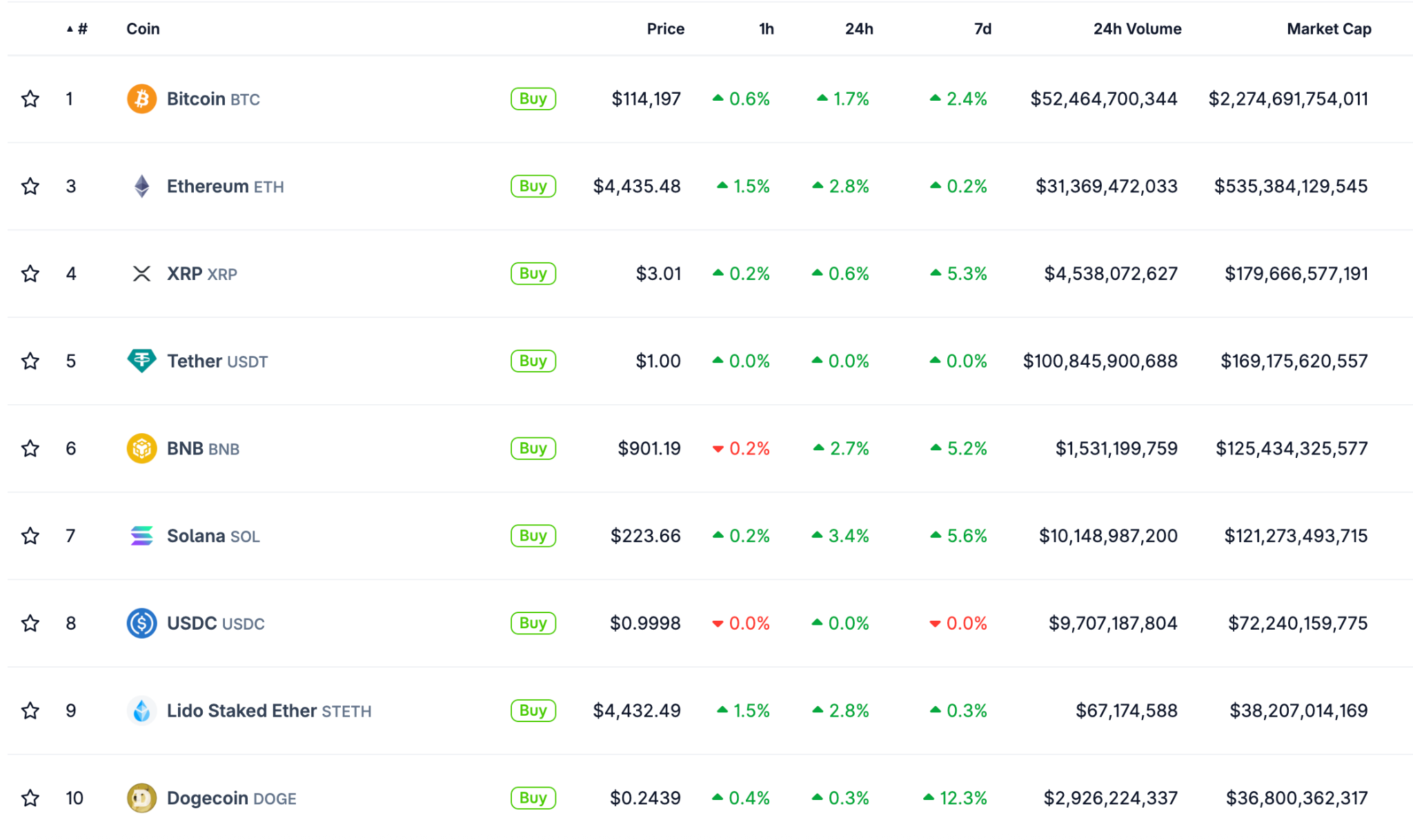Click the XRP logo icon
The image size is (1413, 840).
pos(141,274)
